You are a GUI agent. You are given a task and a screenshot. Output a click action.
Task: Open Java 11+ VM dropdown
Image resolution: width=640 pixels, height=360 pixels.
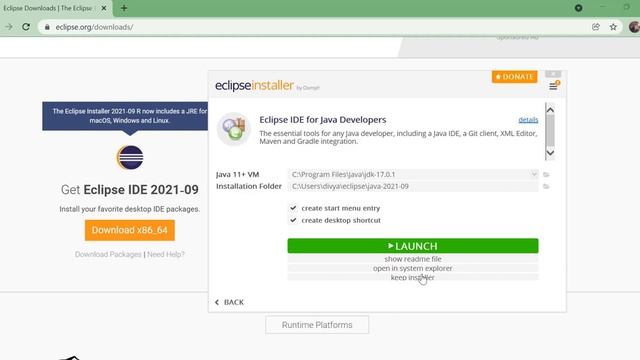pos(533,174)
